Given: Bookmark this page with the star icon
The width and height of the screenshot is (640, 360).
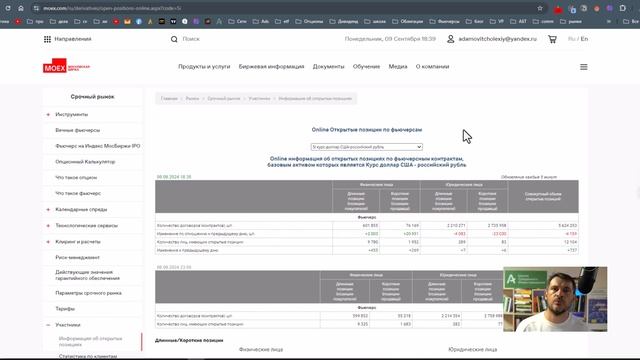Looking at the screenshot, I should coord(540,8).
